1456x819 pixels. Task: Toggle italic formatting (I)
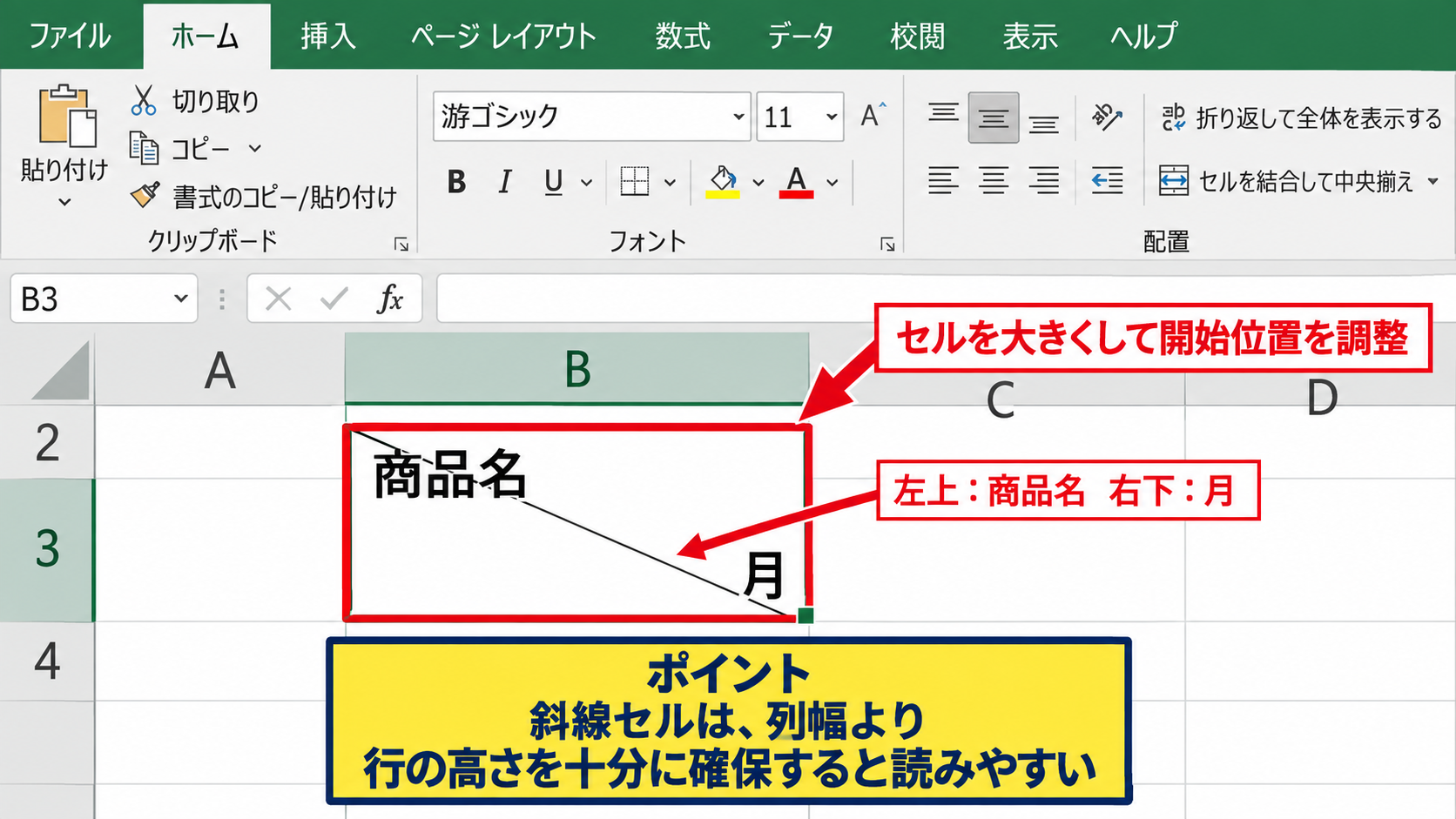[504, 182]
